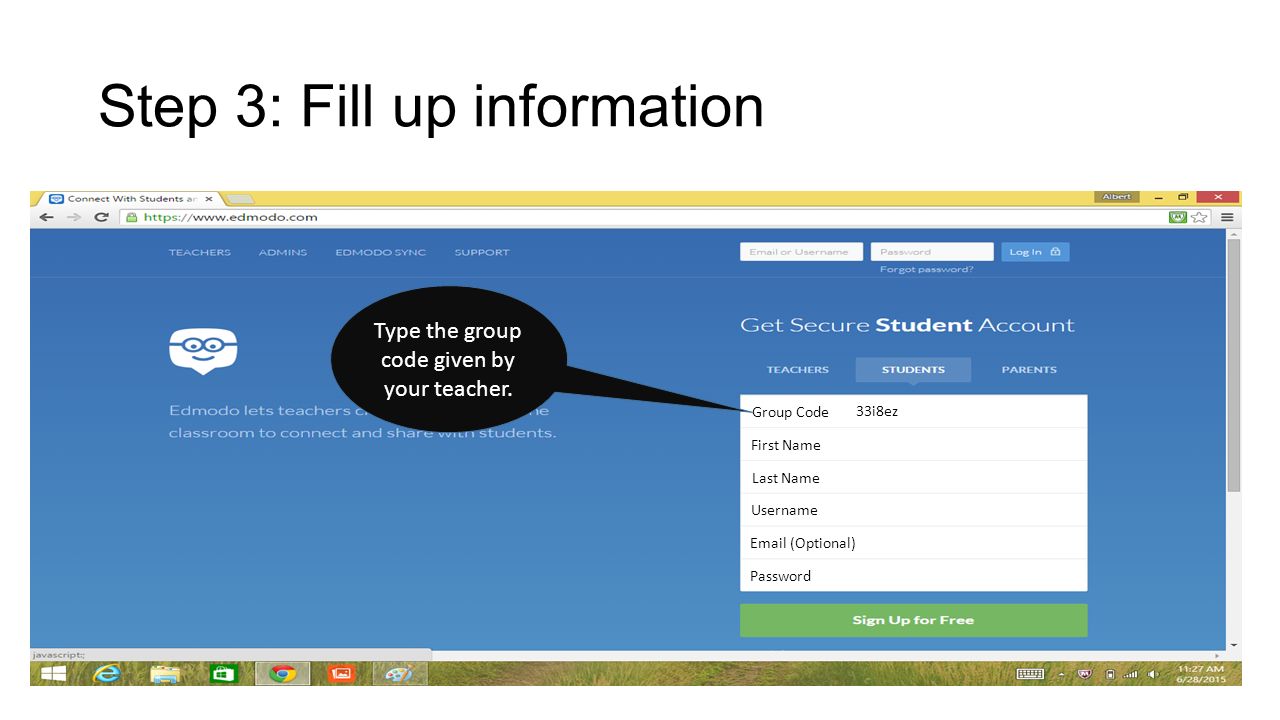Viewport: 1280px width, 720px height.
Task: Click the Log In button
Action: (1035, 252)
